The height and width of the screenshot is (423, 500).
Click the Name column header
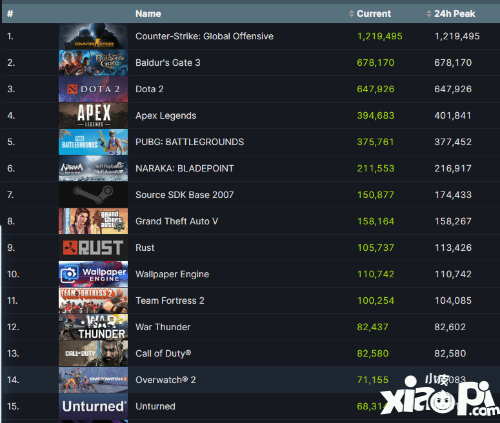[x=148, y=14]
